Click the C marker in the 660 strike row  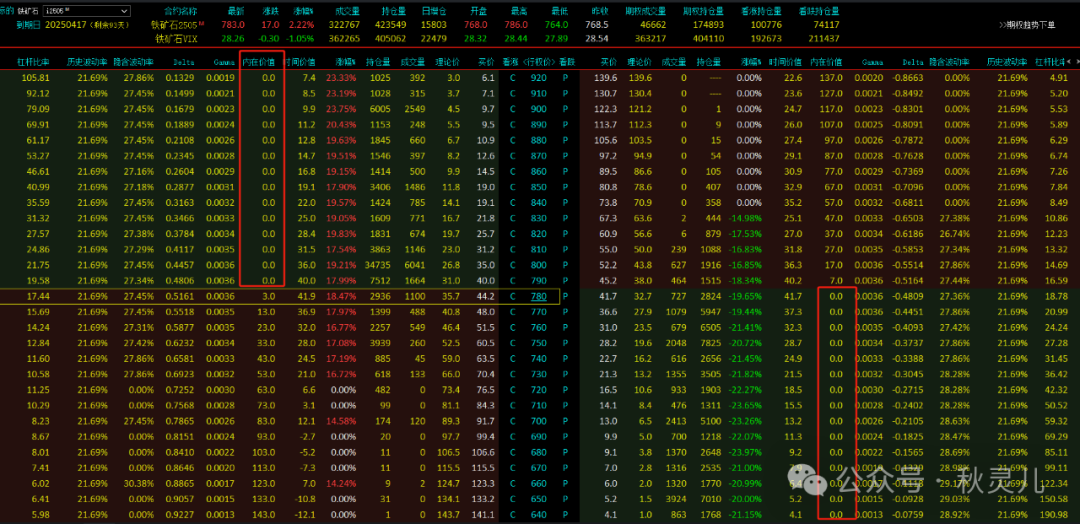pos(512,483)
